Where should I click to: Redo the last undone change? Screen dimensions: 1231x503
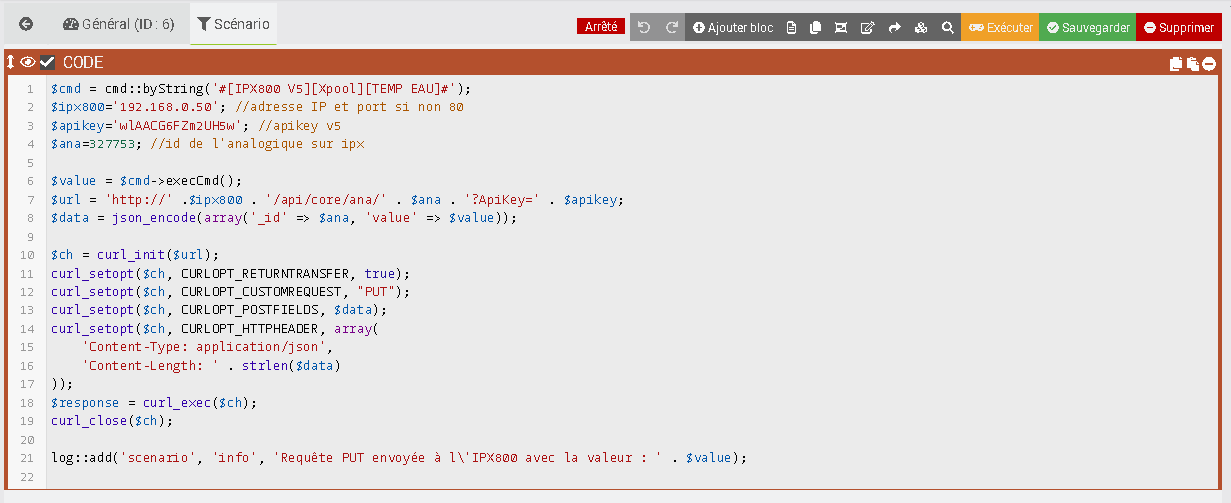(672, 28)
